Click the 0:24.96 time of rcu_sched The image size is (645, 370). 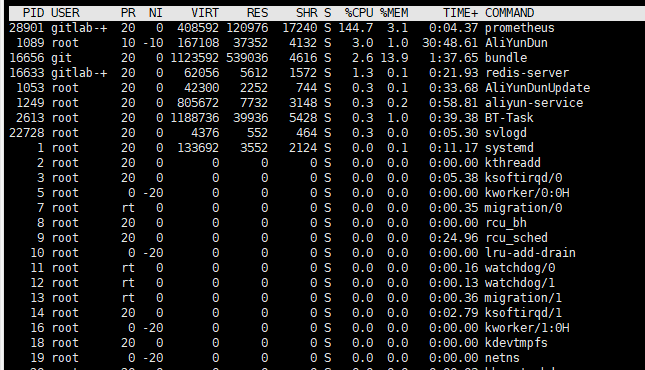click(x=454, y=238)
